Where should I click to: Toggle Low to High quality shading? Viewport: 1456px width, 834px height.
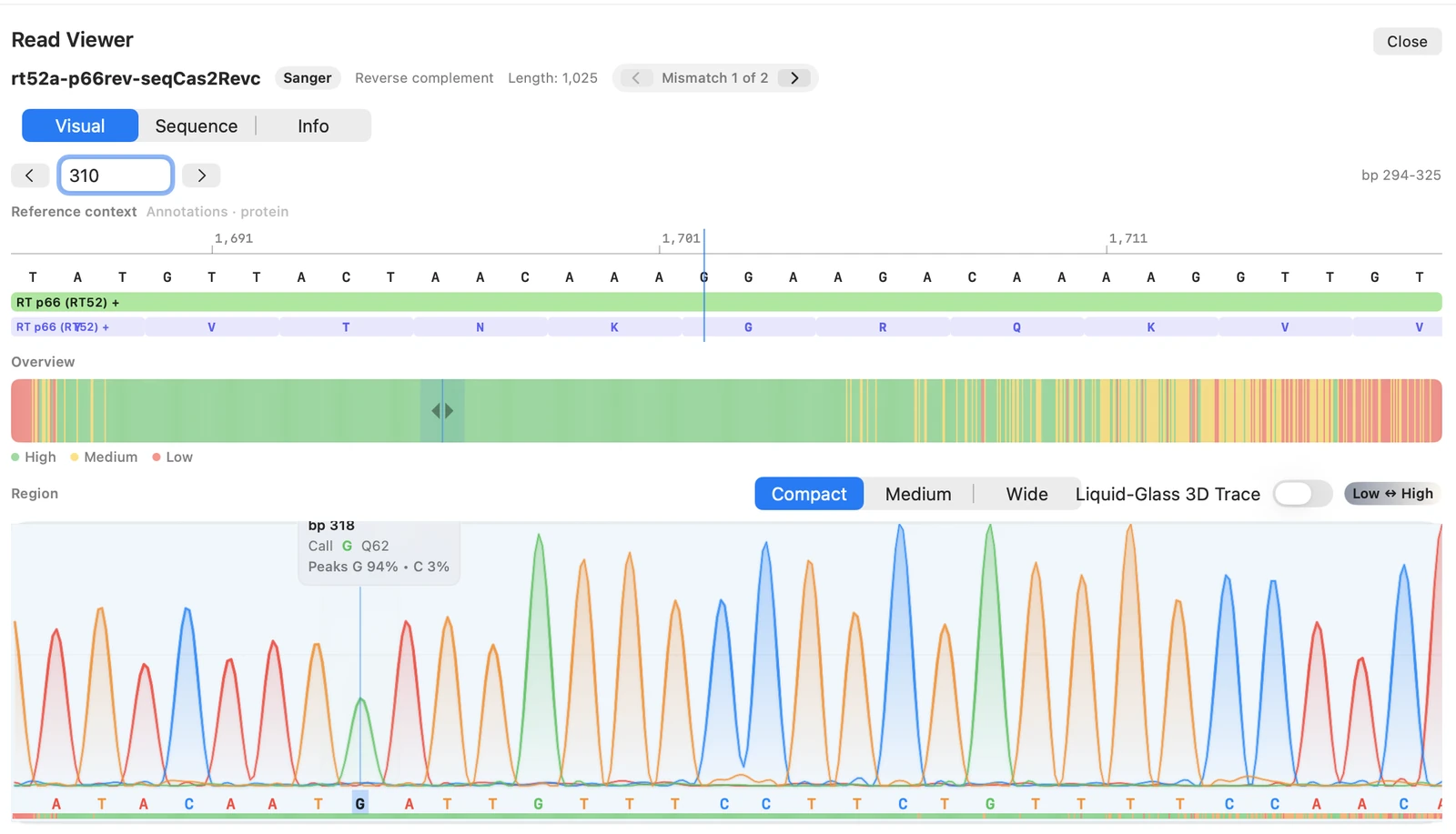[x=1392, y=494]
